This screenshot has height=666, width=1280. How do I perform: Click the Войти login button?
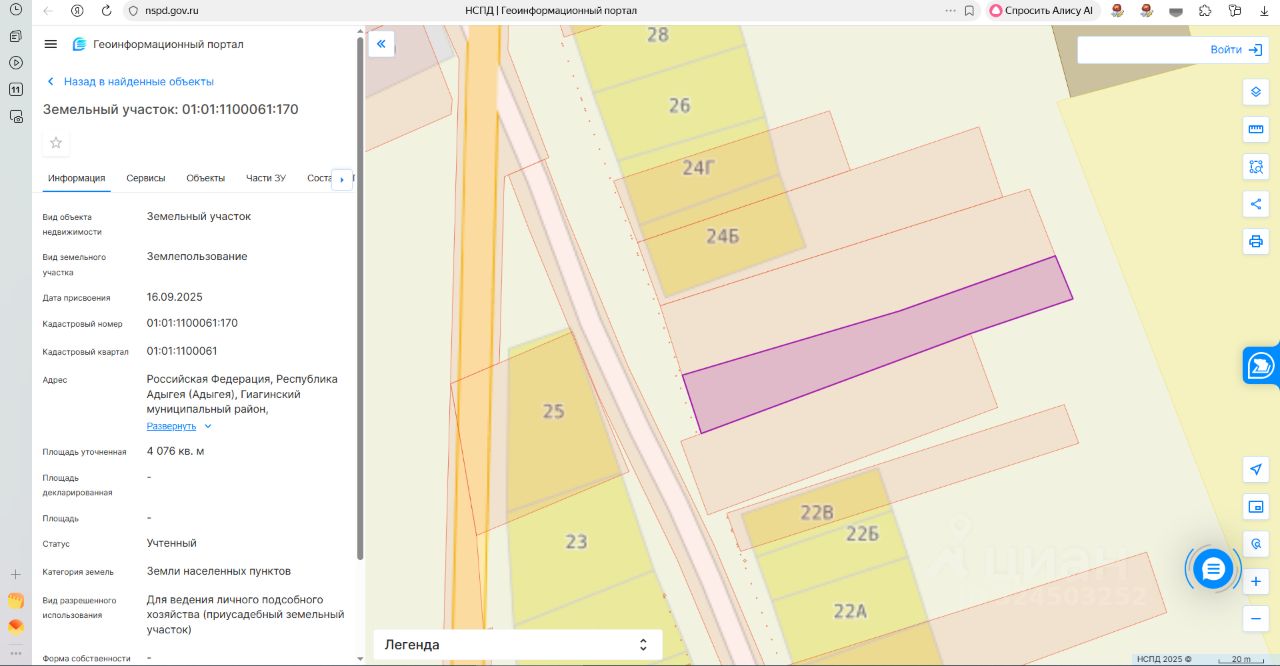tap(1236, 49)
